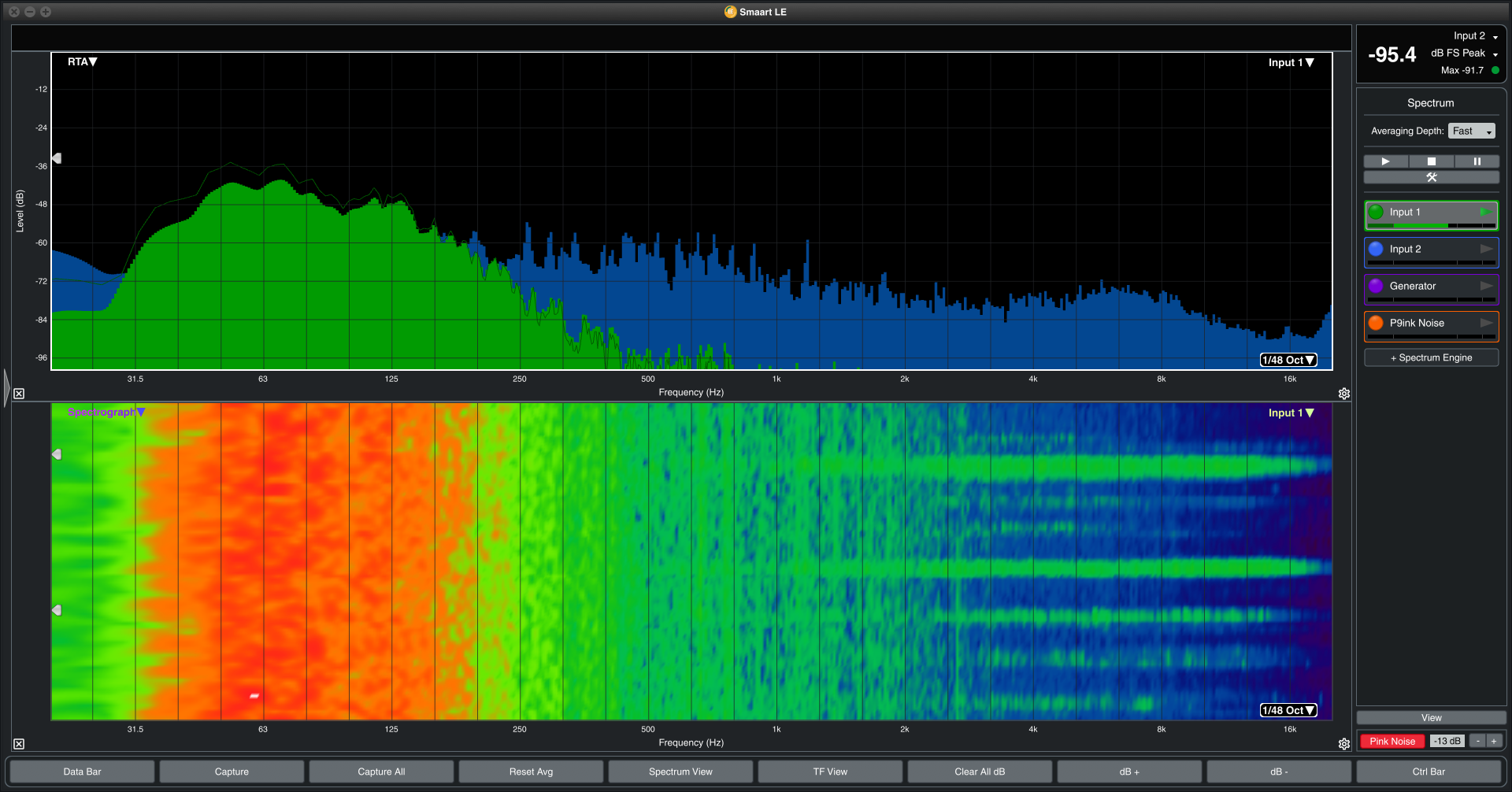Screen dimensions: 1512x792
Task: Click the Spectrum panel heading
Action: 1431,103
